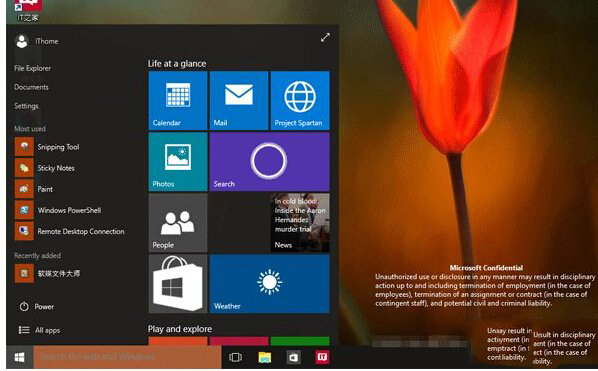Click the Windows Start button
Image resolution: width=598 pixels, height=371 pixels.
pos(19,357)
